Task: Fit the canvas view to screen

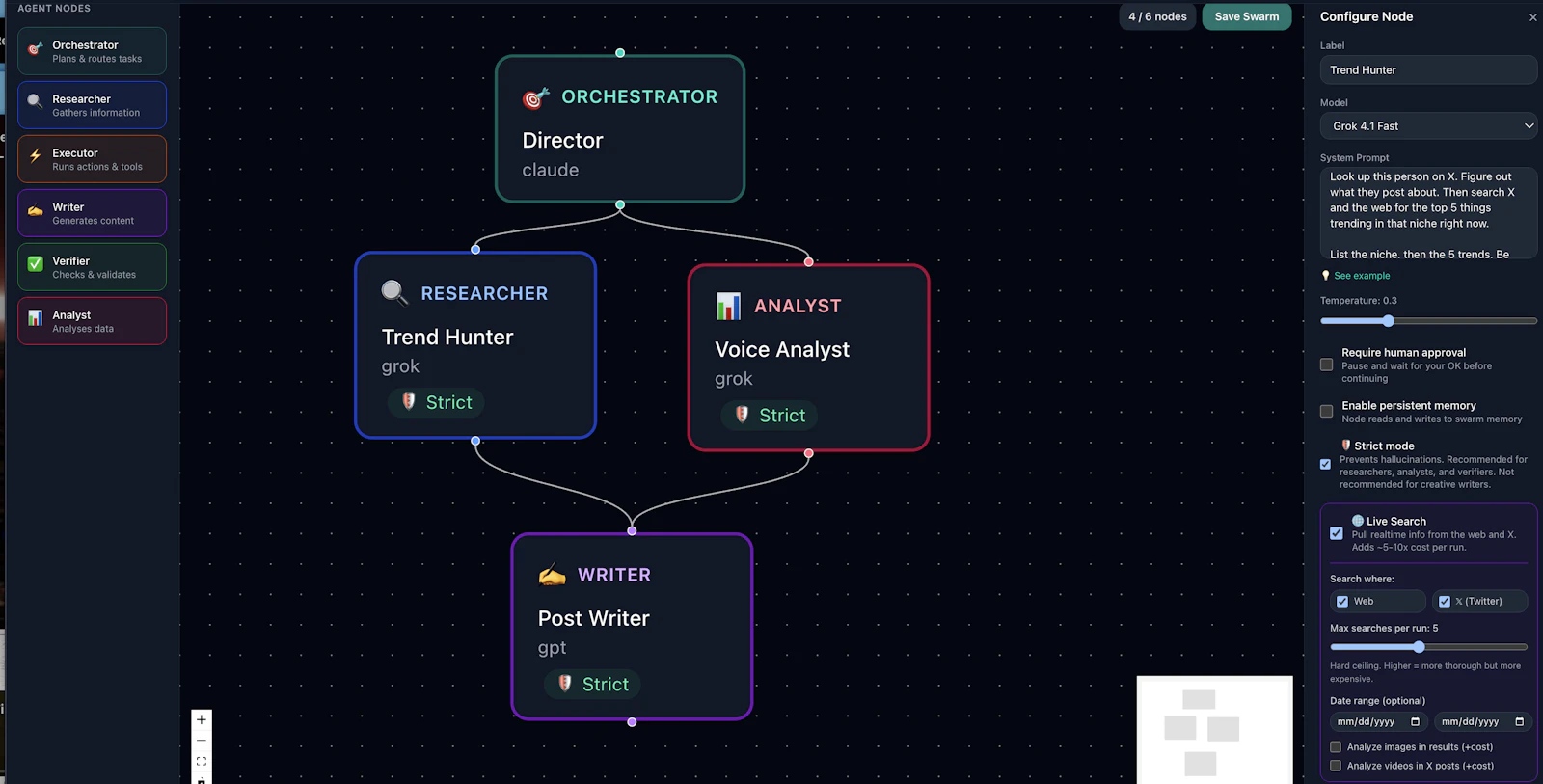Action: pos(202,761)
